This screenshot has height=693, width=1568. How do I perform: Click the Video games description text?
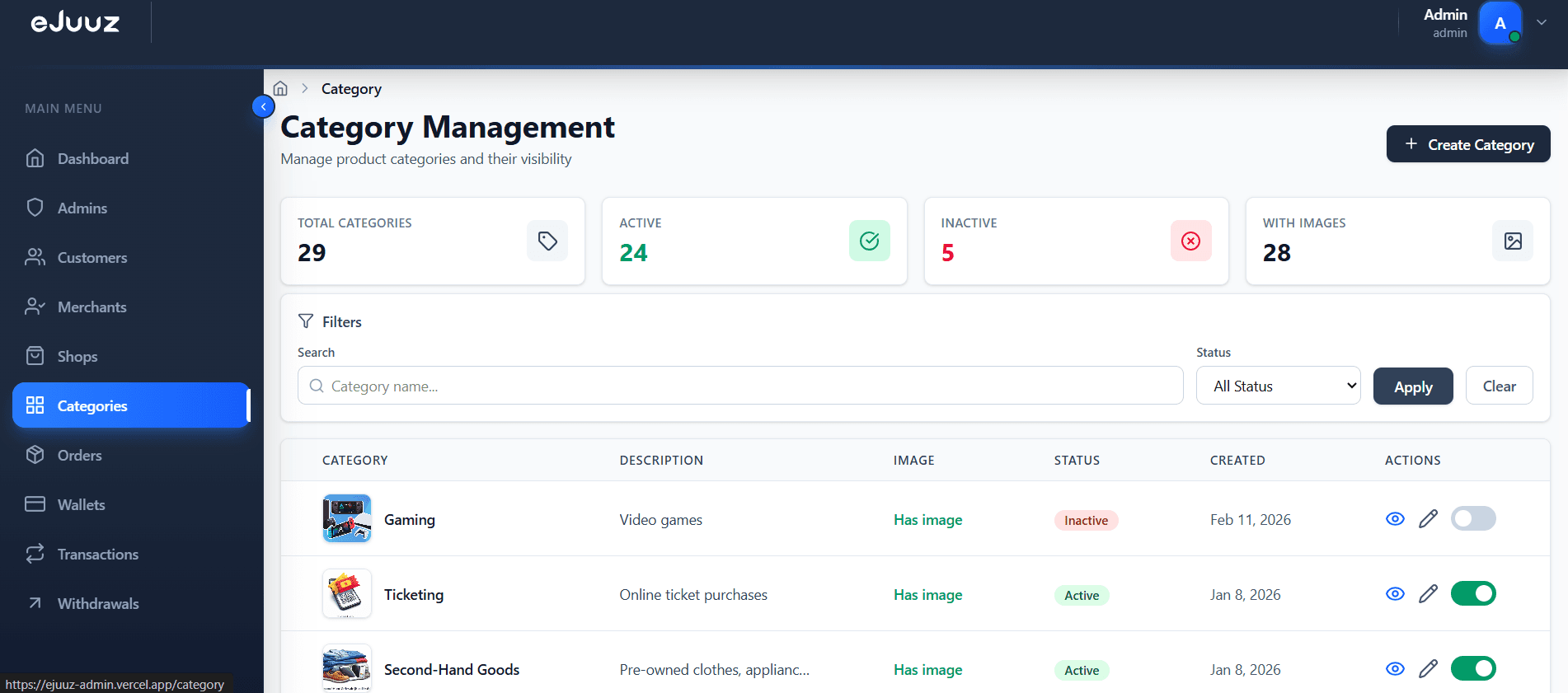(x=660, y=520)
